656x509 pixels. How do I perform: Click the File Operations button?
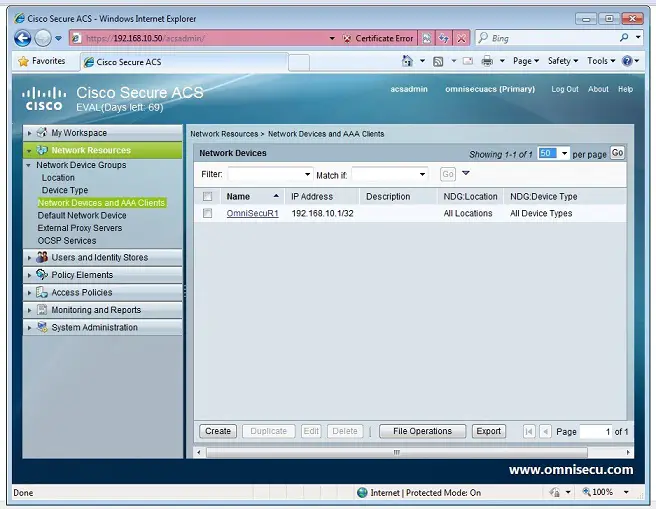pos(423,431)
